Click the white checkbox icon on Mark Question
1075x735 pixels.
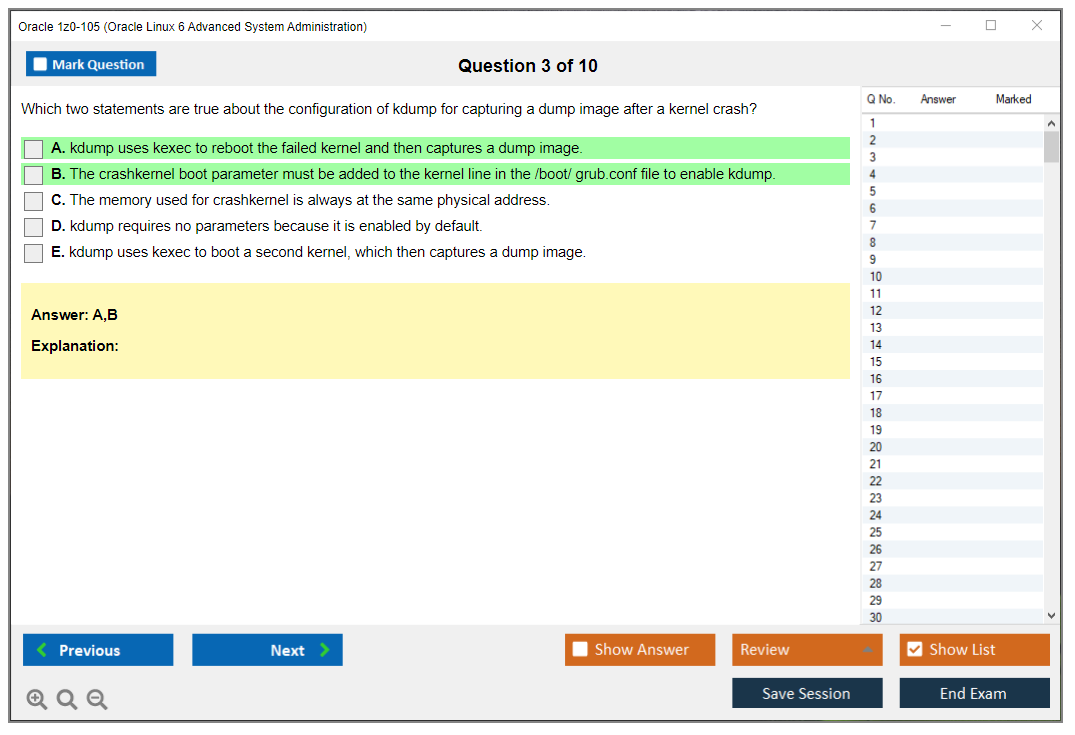click(39, 63)
